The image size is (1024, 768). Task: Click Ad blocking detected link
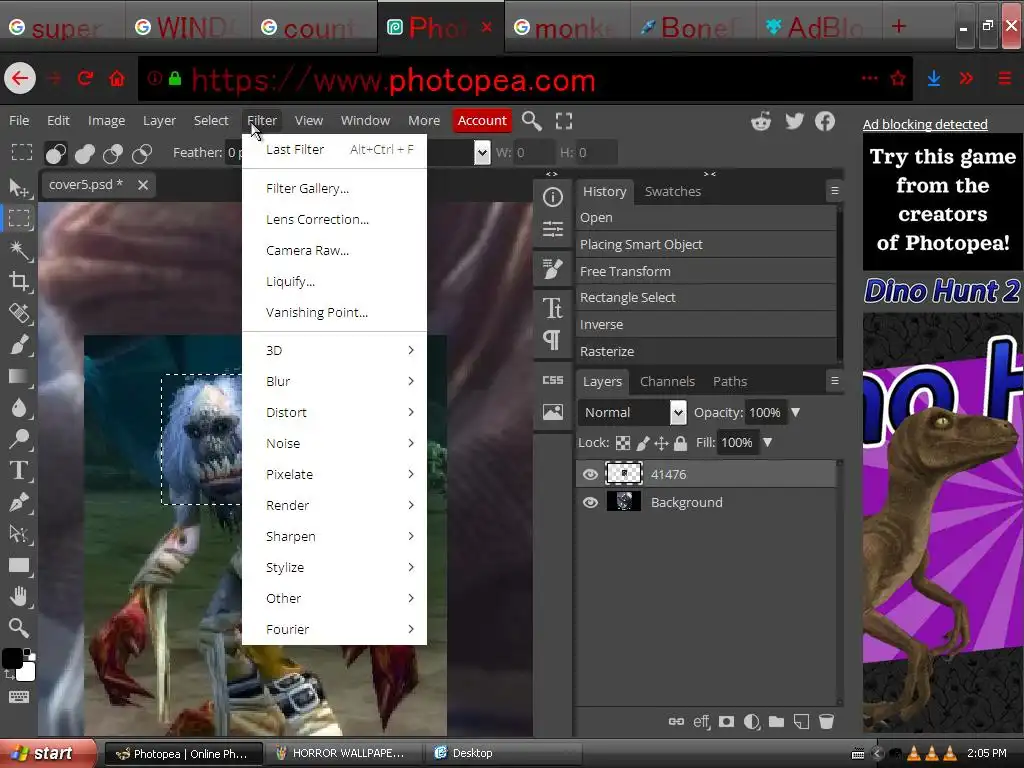coord(925,124)
